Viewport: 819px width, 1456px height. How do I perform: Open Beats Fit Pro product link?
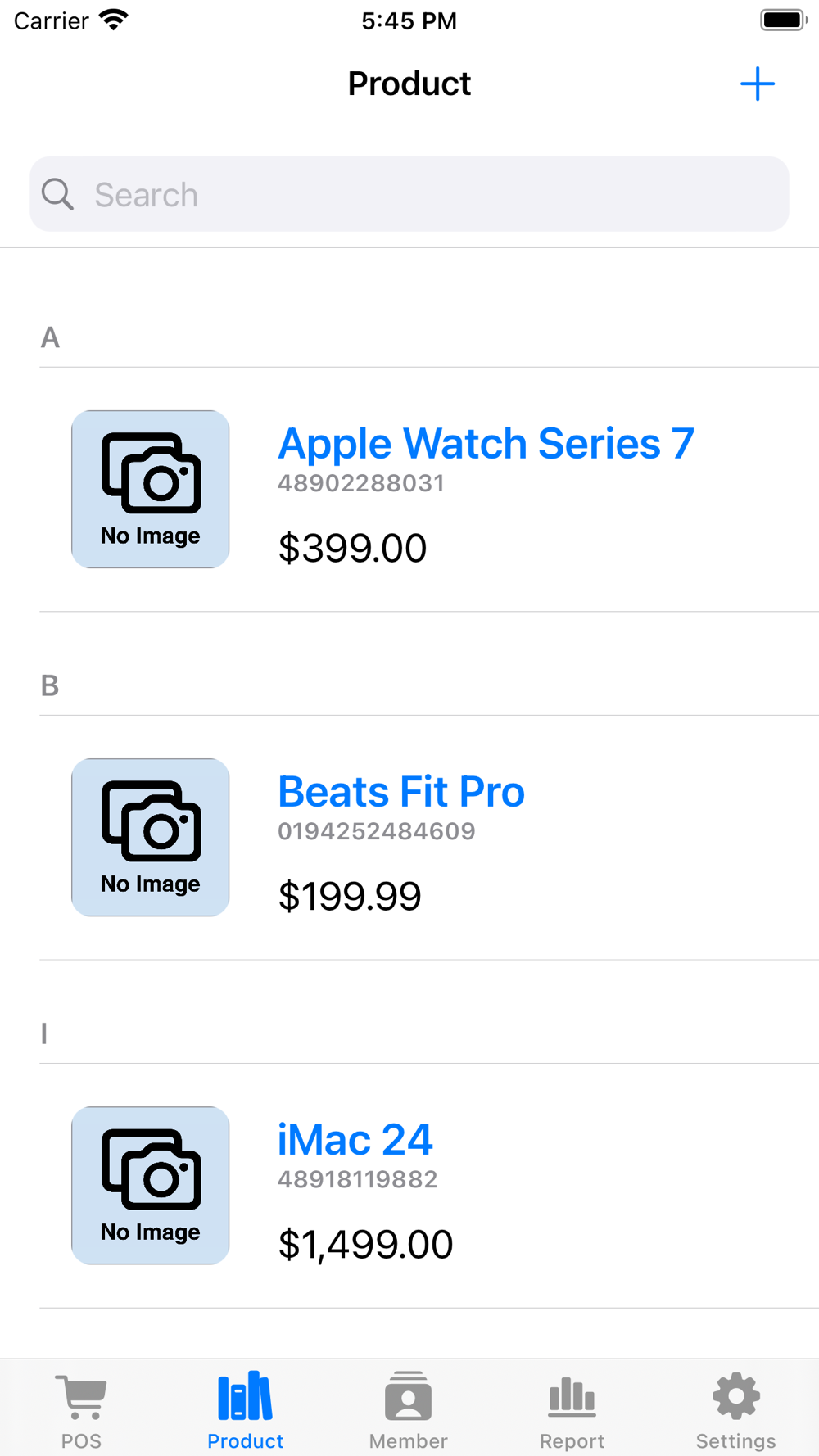[401, 792]
